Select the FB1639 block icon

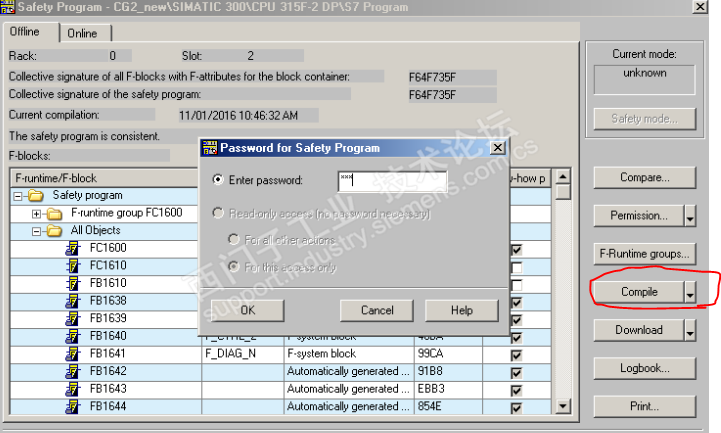(x=73, y=319)
